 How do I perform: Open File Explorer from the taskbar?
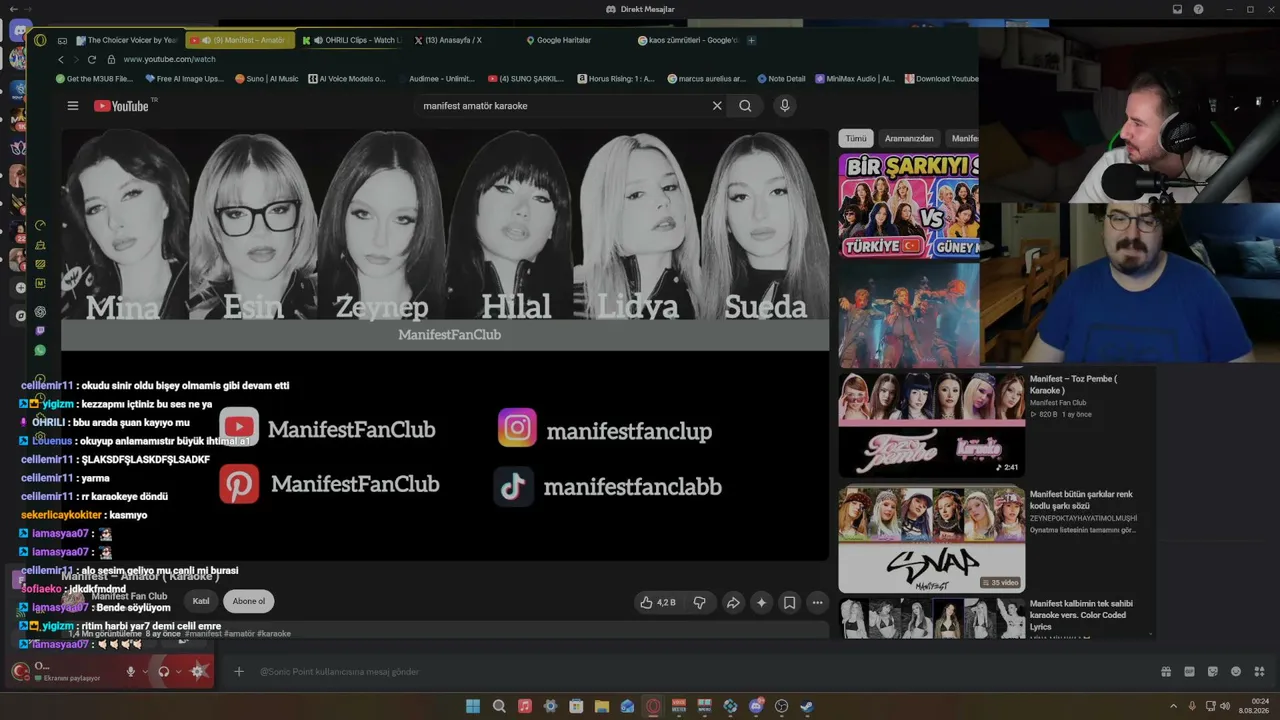pyautogui.click(x=602, y=706)
